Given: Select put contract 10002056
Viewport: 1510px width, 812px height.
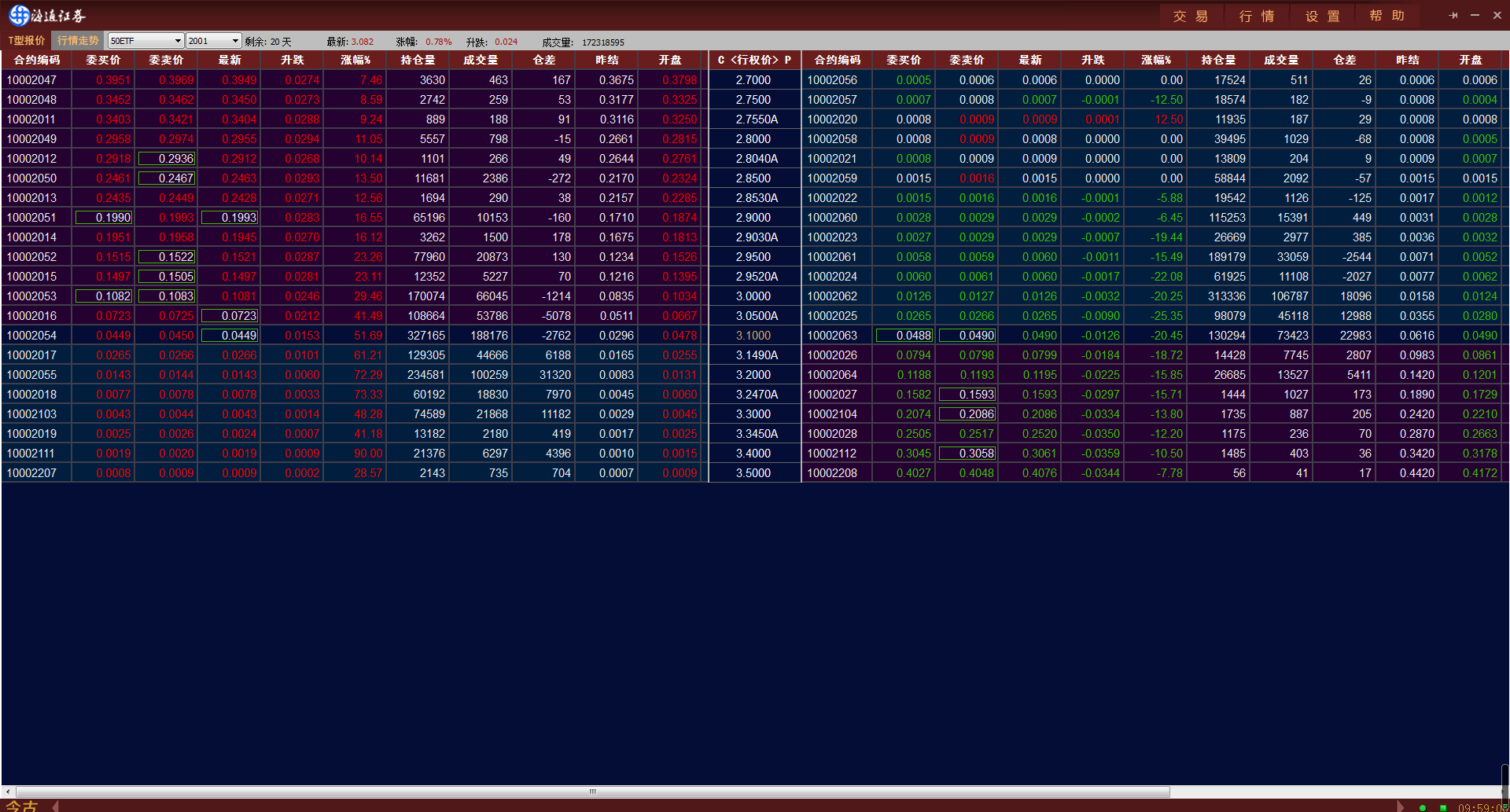Looking at the screenshot, I should pos(832,80).
